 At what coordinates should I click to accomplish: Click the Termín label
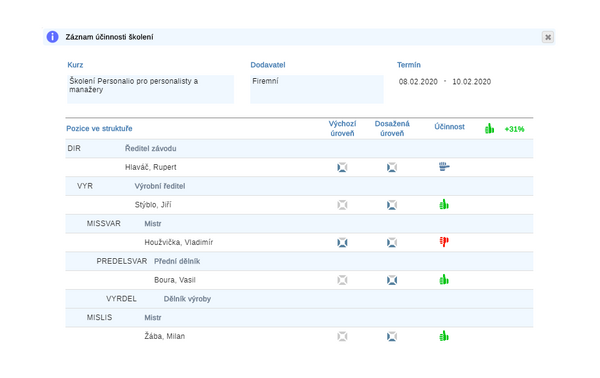[409, 65]
